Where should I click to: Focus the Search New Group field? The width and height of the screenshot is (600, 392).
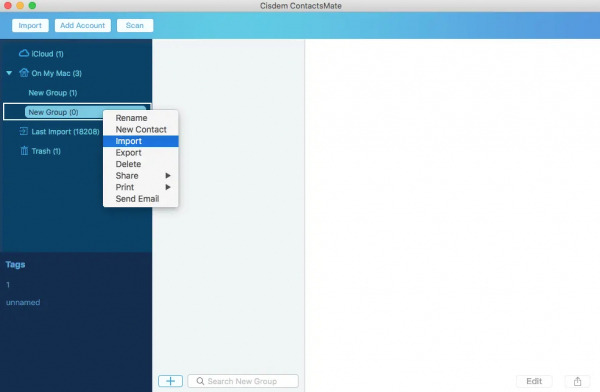[243, 381]
